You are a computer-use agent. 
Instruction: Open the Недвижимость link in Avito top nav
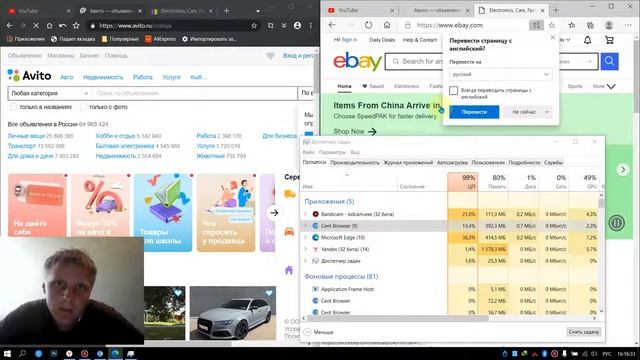103,77
